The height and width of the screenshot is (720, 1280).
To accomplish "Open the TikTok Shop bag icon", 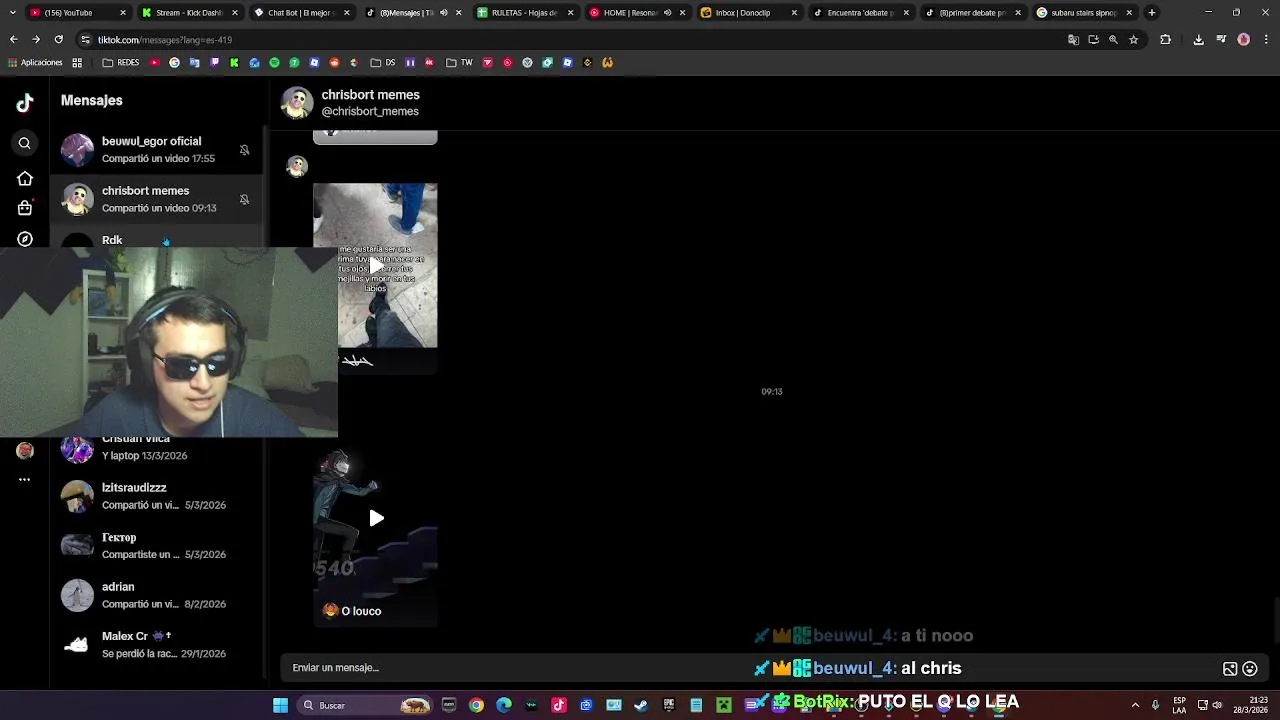I will click(25, 208).
